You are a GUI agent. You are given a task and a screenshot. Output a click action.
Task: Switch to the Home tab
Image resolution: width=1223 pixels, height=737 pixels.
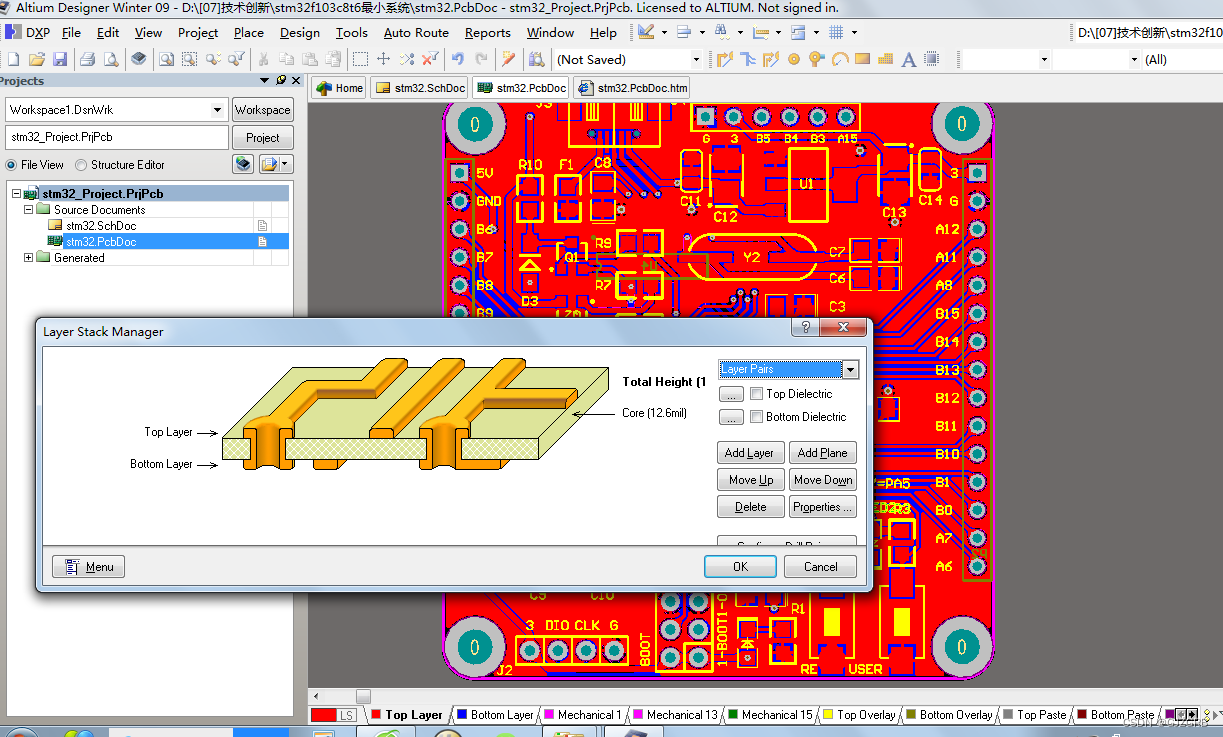(x=340, y=88)
